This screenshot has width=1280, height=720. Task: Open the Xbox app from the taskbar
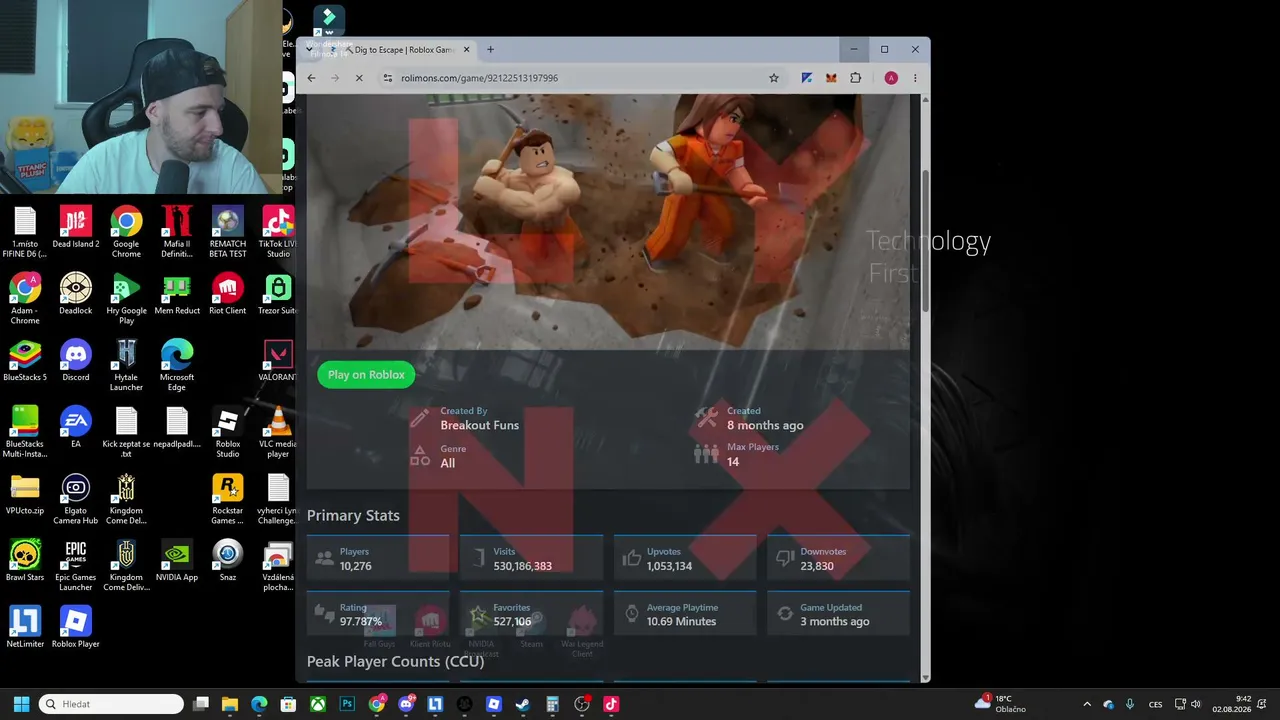click(x=318, y=704)
